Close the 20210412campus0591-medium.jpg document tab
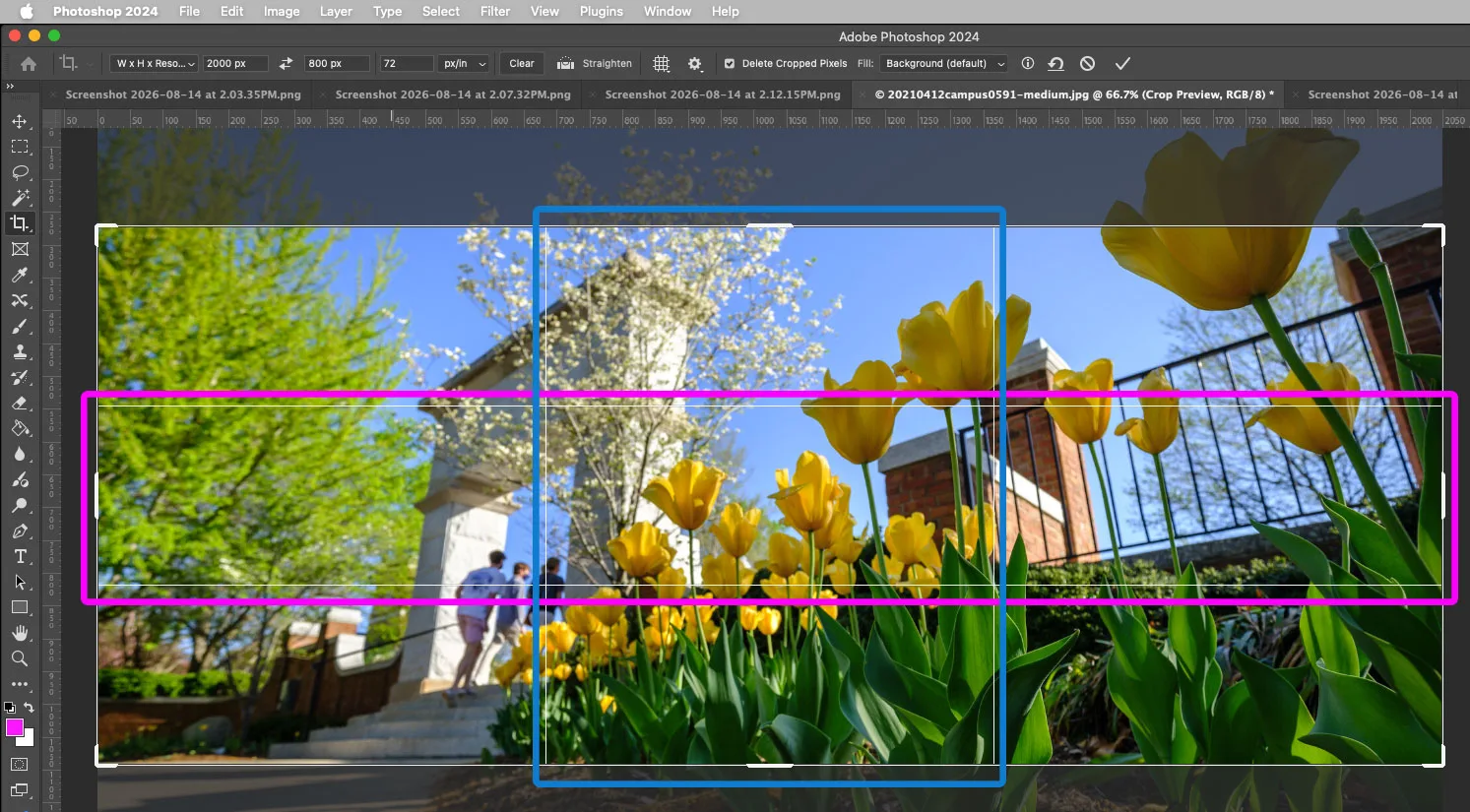 tap(864, 94)
